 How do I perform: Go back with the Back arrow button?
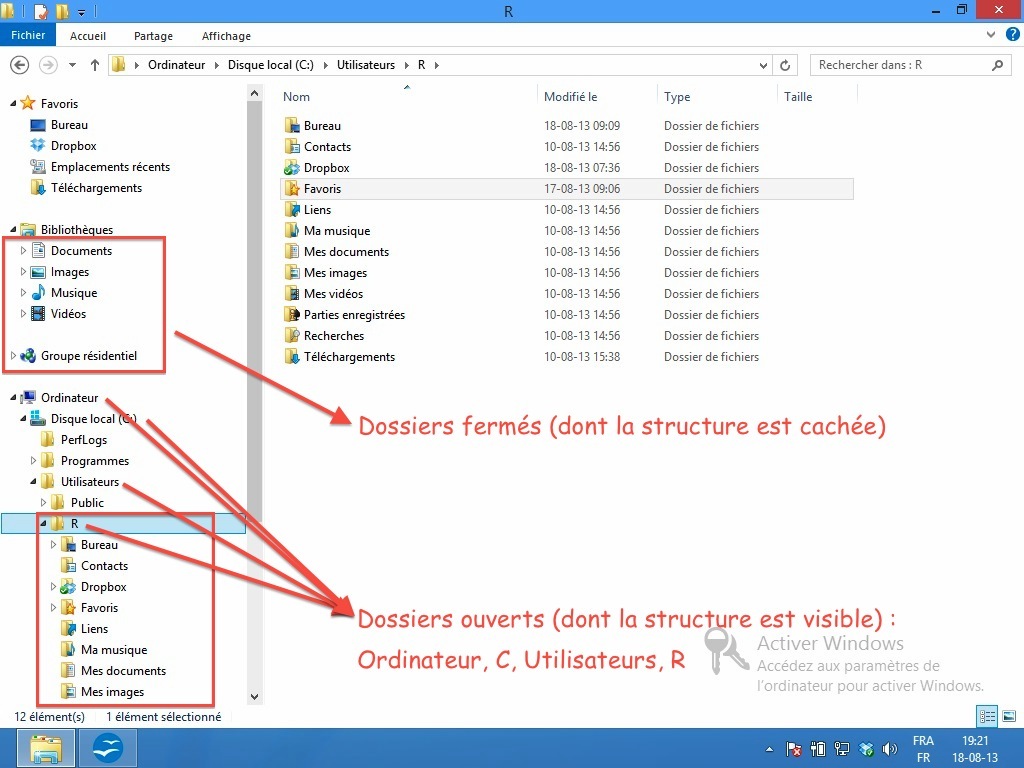point(20,65)
